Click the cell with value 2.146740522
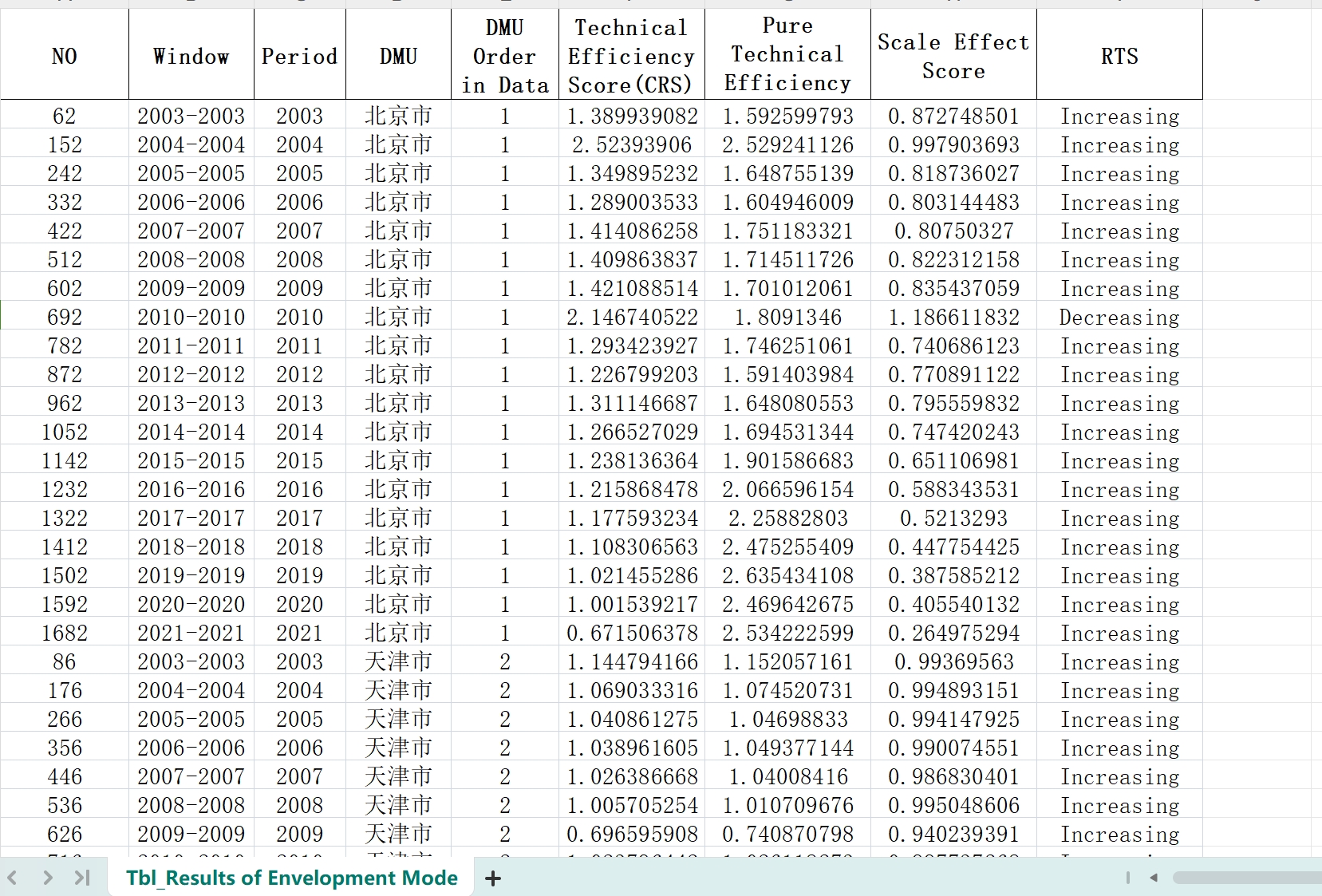The height and width of the screenshot is (896, 1322). [631, 317]
